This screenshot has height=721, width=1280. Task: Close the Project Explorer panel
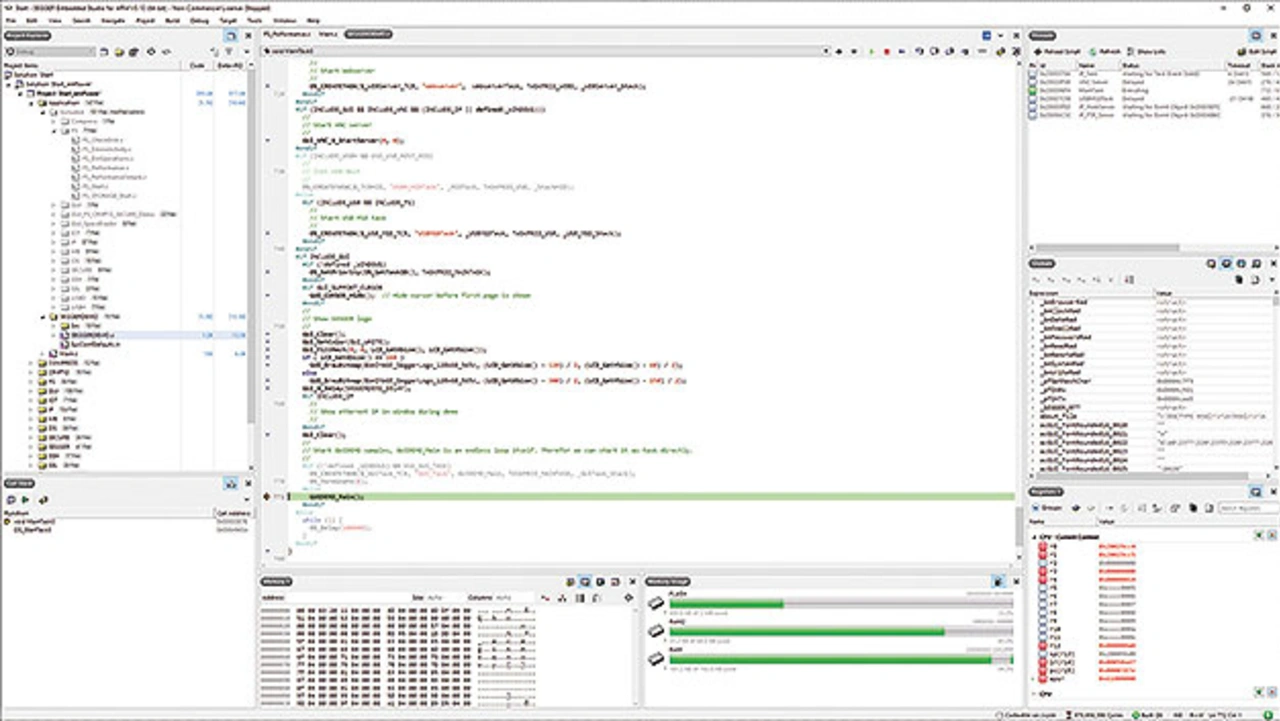point(246,35)
